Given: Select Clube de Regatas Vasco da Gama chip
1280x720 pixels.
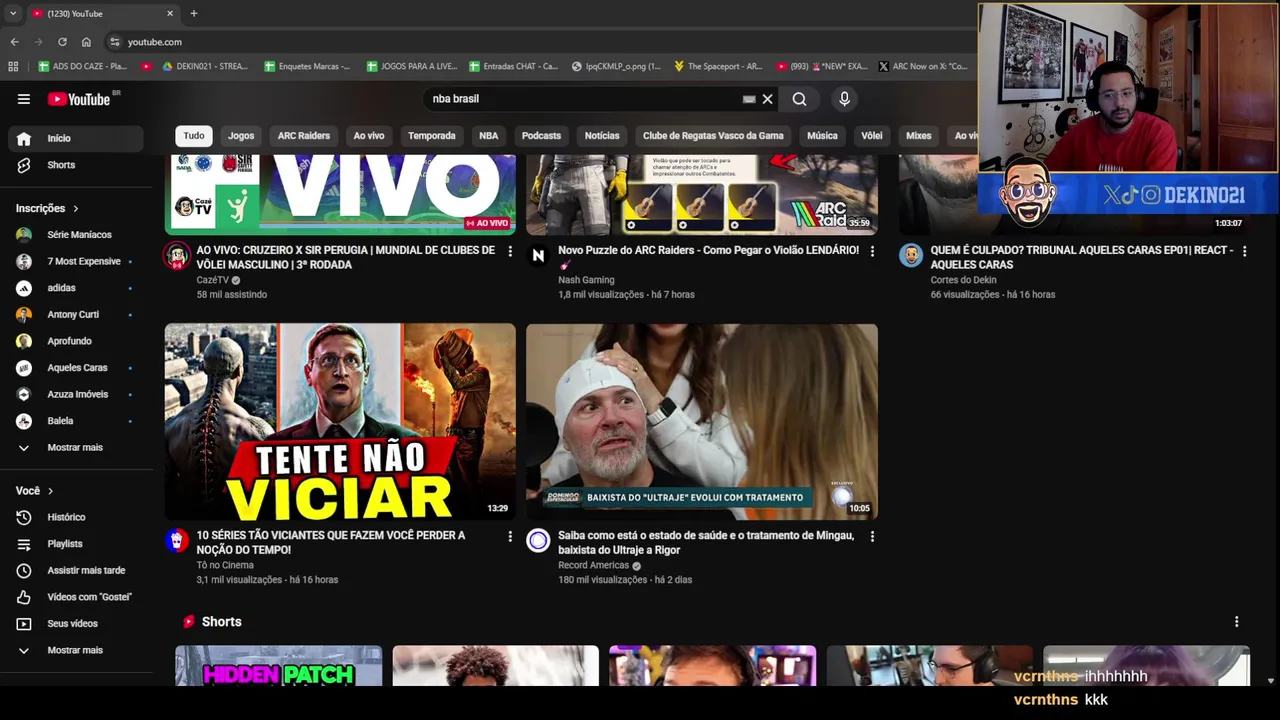Looking at the screenshot, I should [713, 136].
